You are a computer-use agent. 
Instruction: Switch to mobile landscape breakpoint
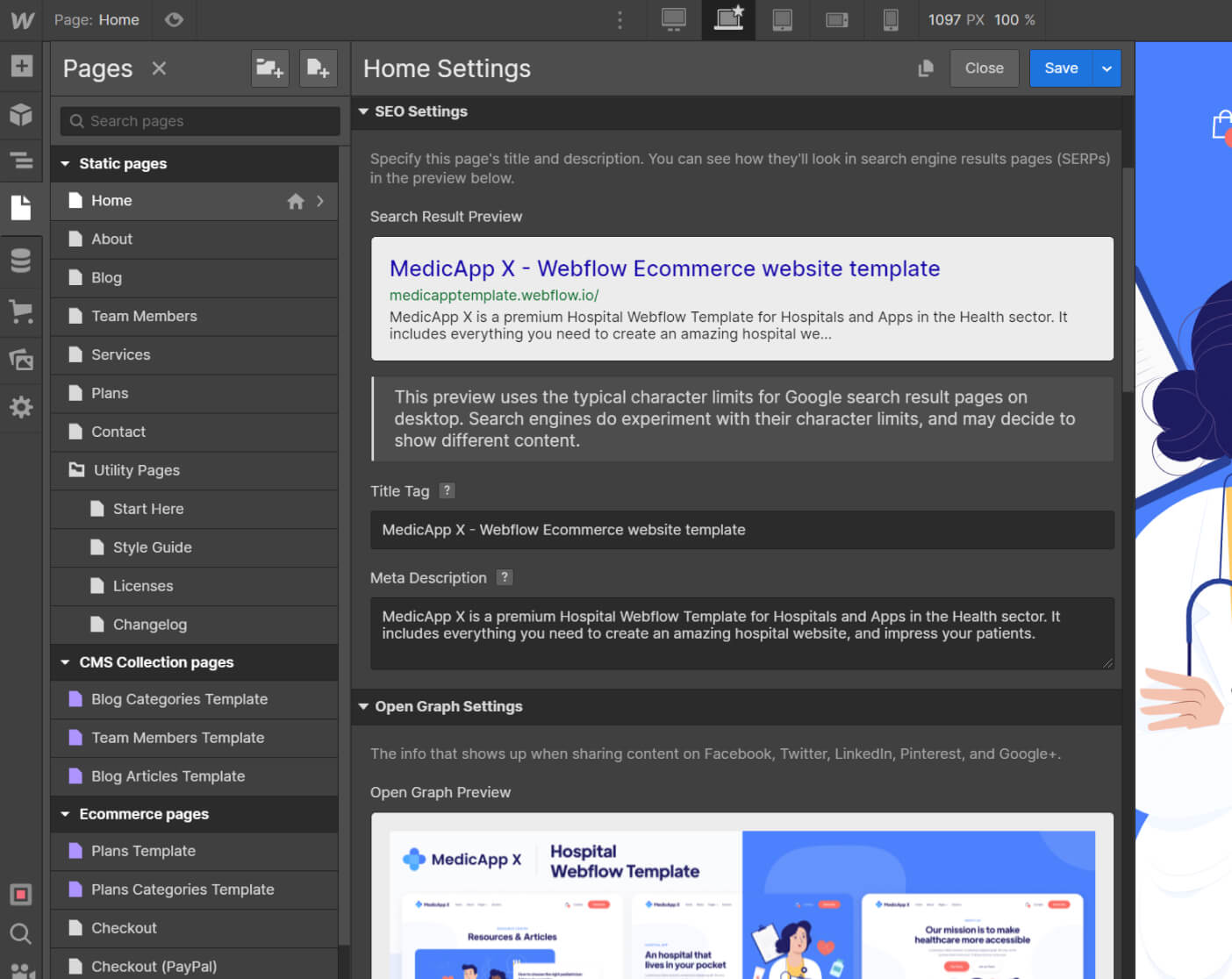click(837, 19)
